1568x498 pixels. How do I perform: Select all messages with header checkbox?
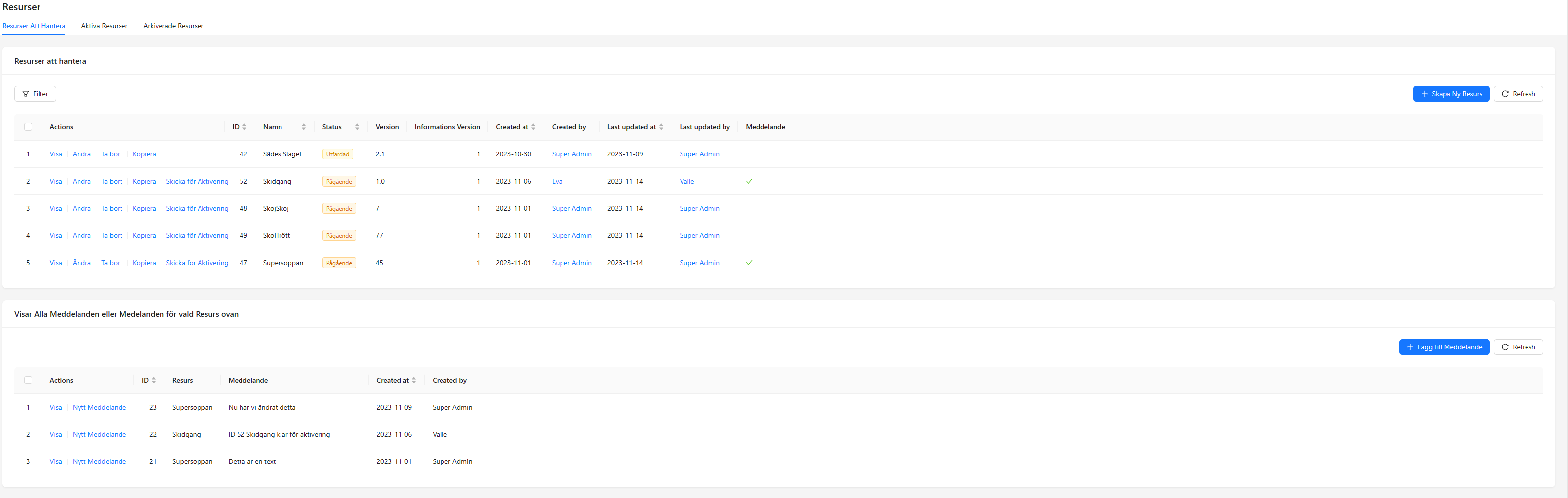click(x=28, y=380)
